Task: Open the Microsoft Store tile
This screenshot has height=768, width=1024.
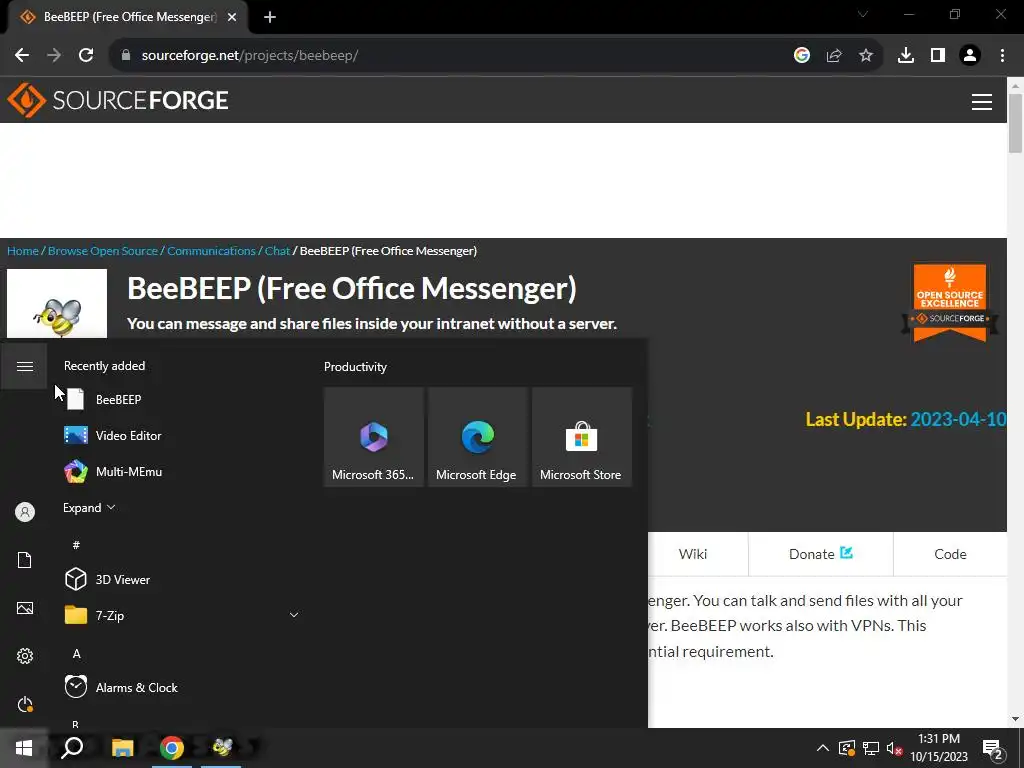Action: tap(581, 436)
